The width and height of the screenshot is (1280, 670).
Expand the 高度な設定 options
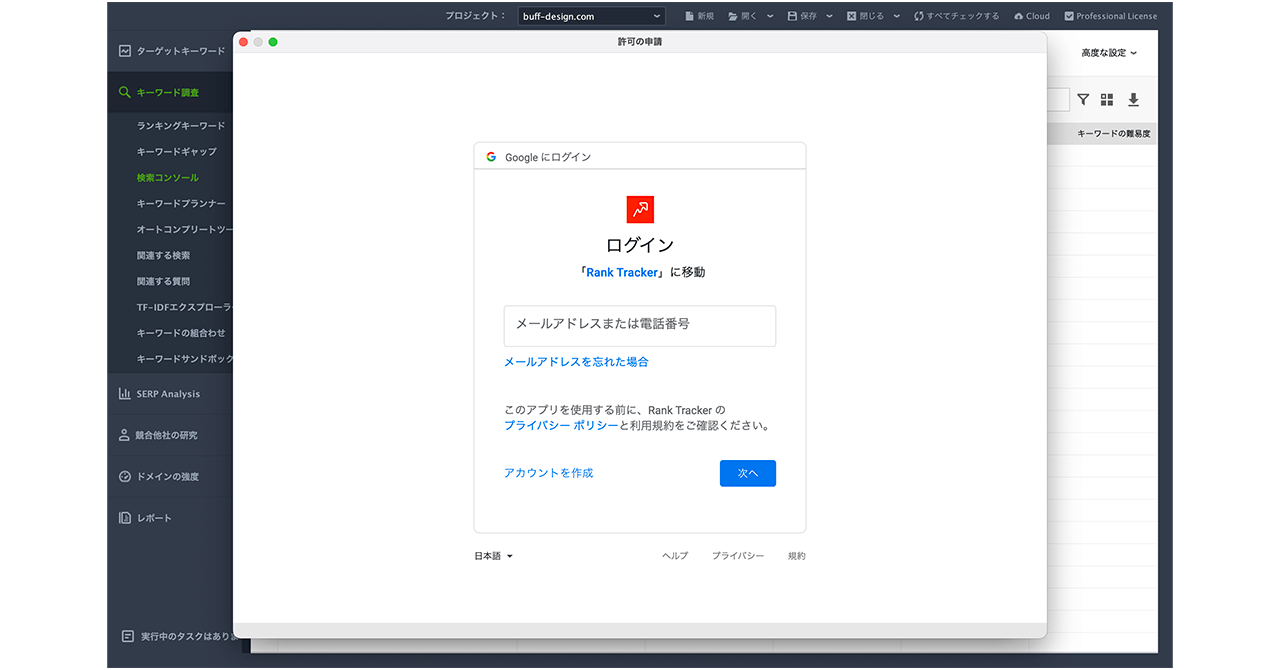1109,53
